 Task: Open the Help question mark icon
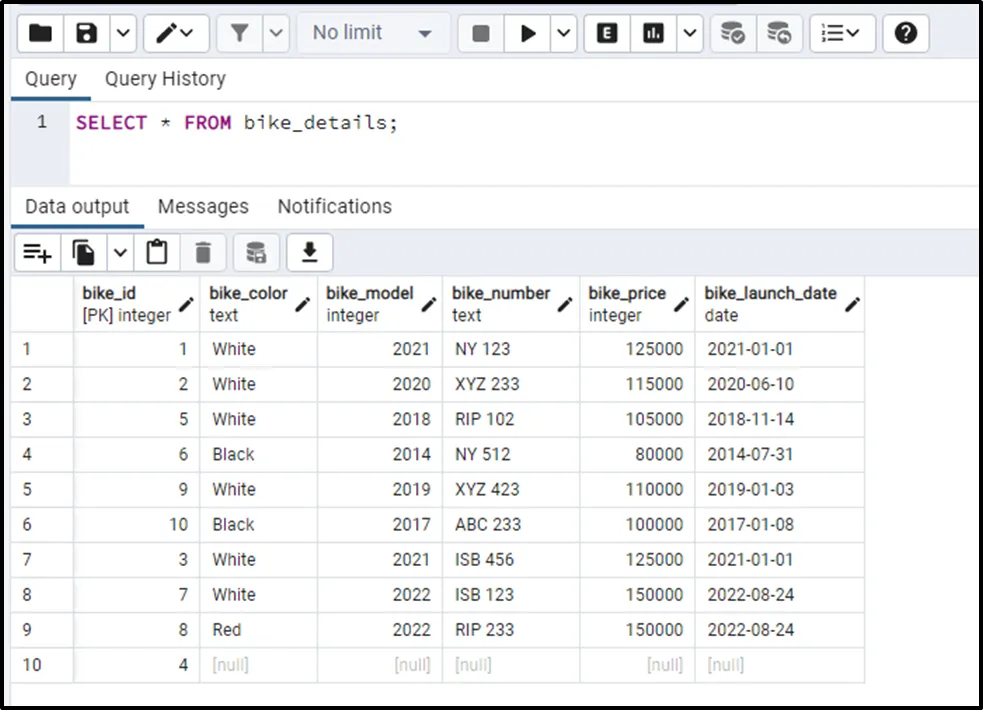906,33
